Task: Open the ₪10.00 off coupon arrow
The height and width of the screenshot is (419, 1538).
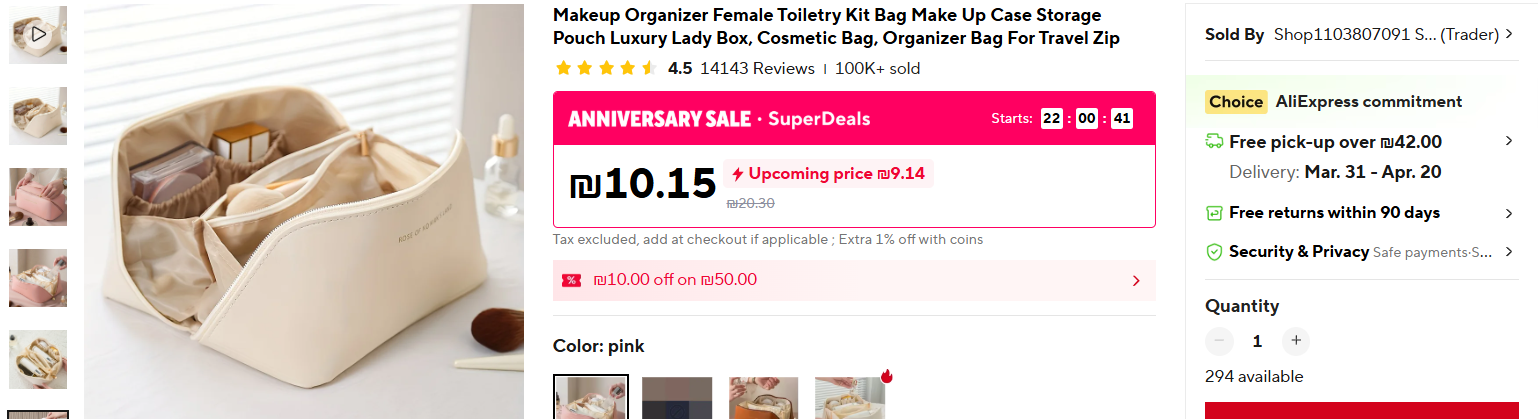Action: point(1136,281)
